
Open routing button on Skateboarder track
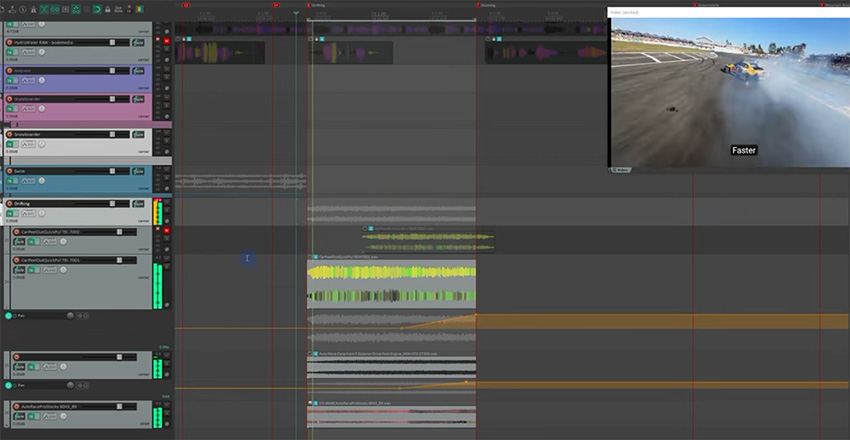click(x=138, y=99)
